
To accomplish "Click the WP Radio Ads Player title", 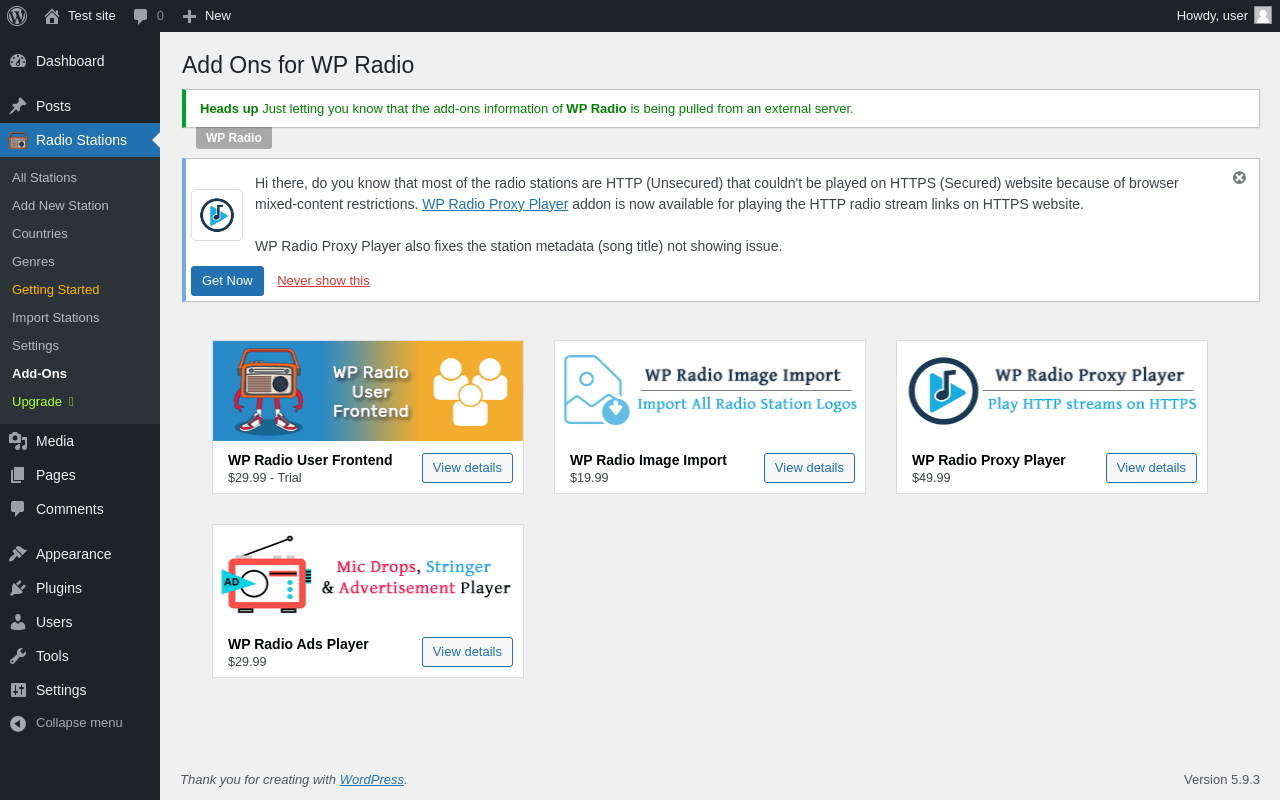I will pyautogui.click(x=298, y=644).
